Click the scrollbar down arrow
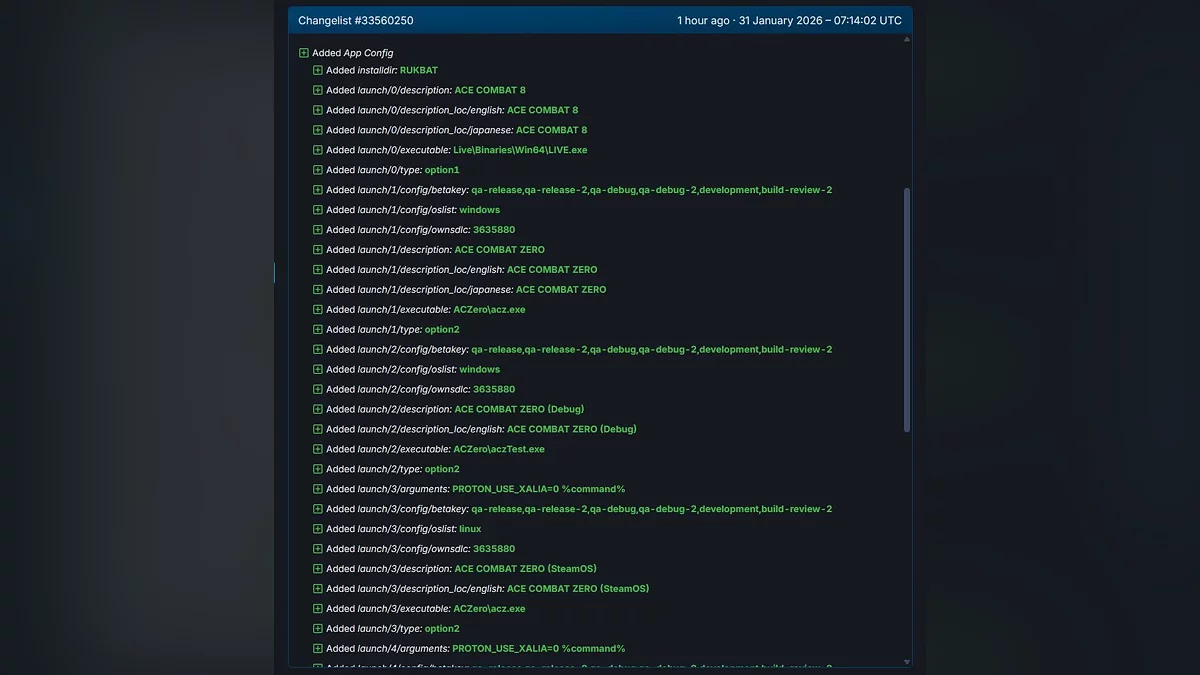The width and height of the screenshot is (1200, 675). point(907,661)
